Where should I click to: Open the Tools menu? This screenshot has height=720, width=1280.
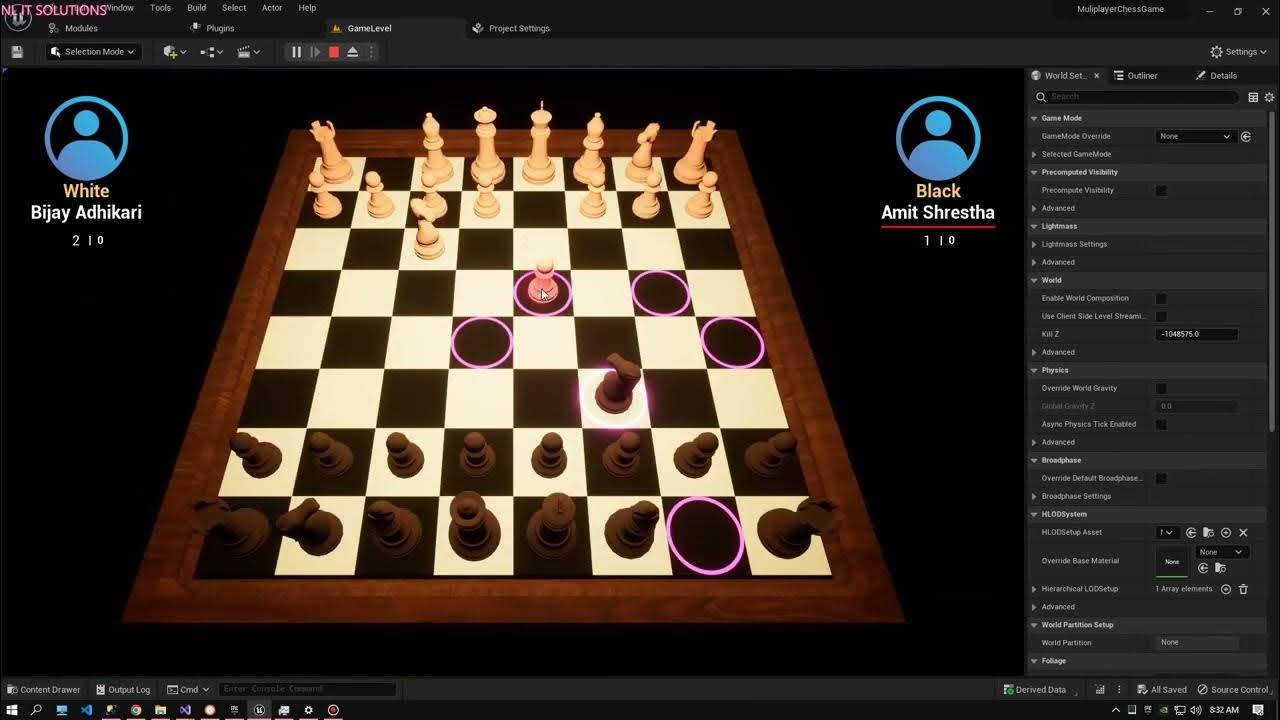[x=160, y=8]
